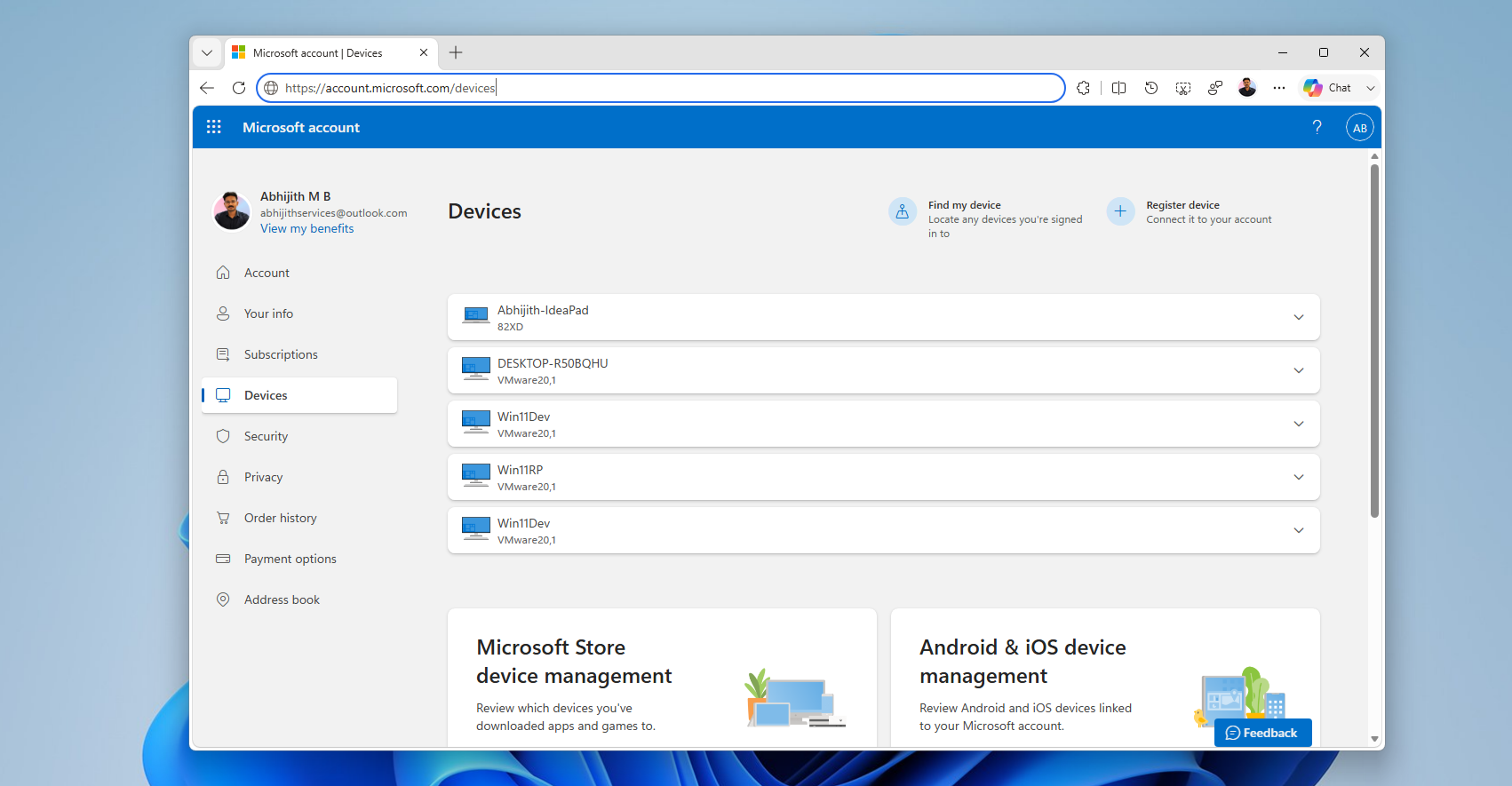The width and height of the screenshot is (1512, 786).
Task: Open the tab search dropdown arrow
Action: pos(207,52)
